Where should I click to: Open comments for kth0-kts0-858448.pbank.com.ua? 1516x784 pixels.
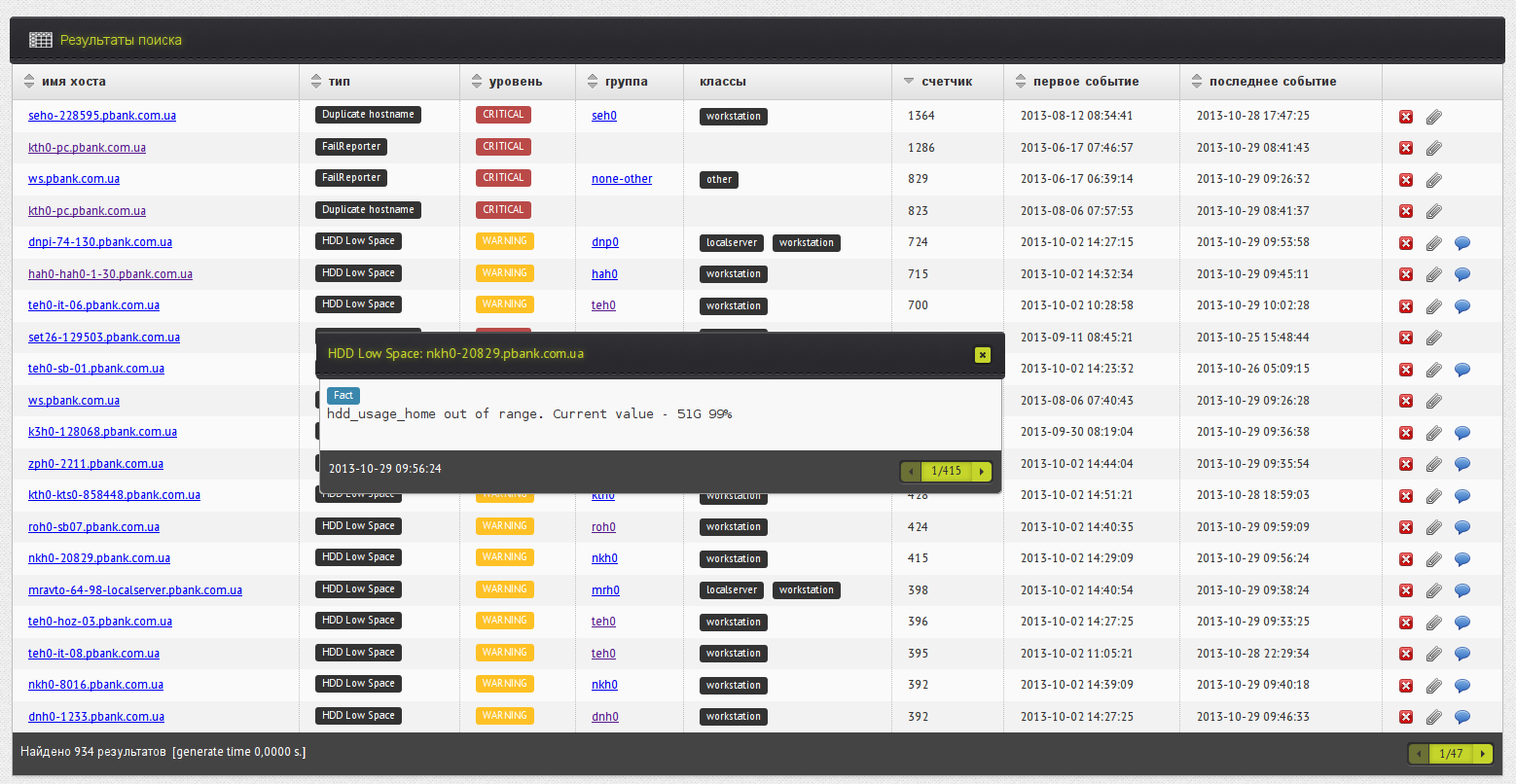[x=1462, y=496]
